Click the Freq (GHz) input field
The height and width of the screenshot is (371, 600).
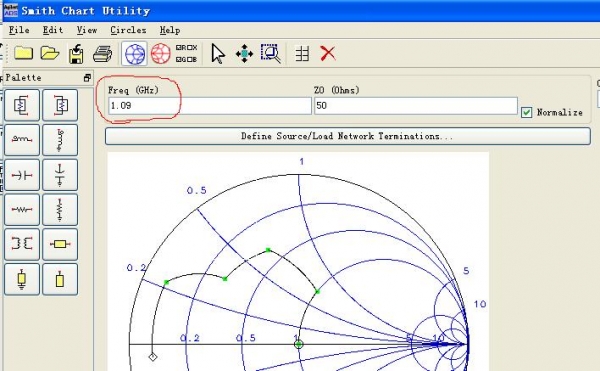210,106
